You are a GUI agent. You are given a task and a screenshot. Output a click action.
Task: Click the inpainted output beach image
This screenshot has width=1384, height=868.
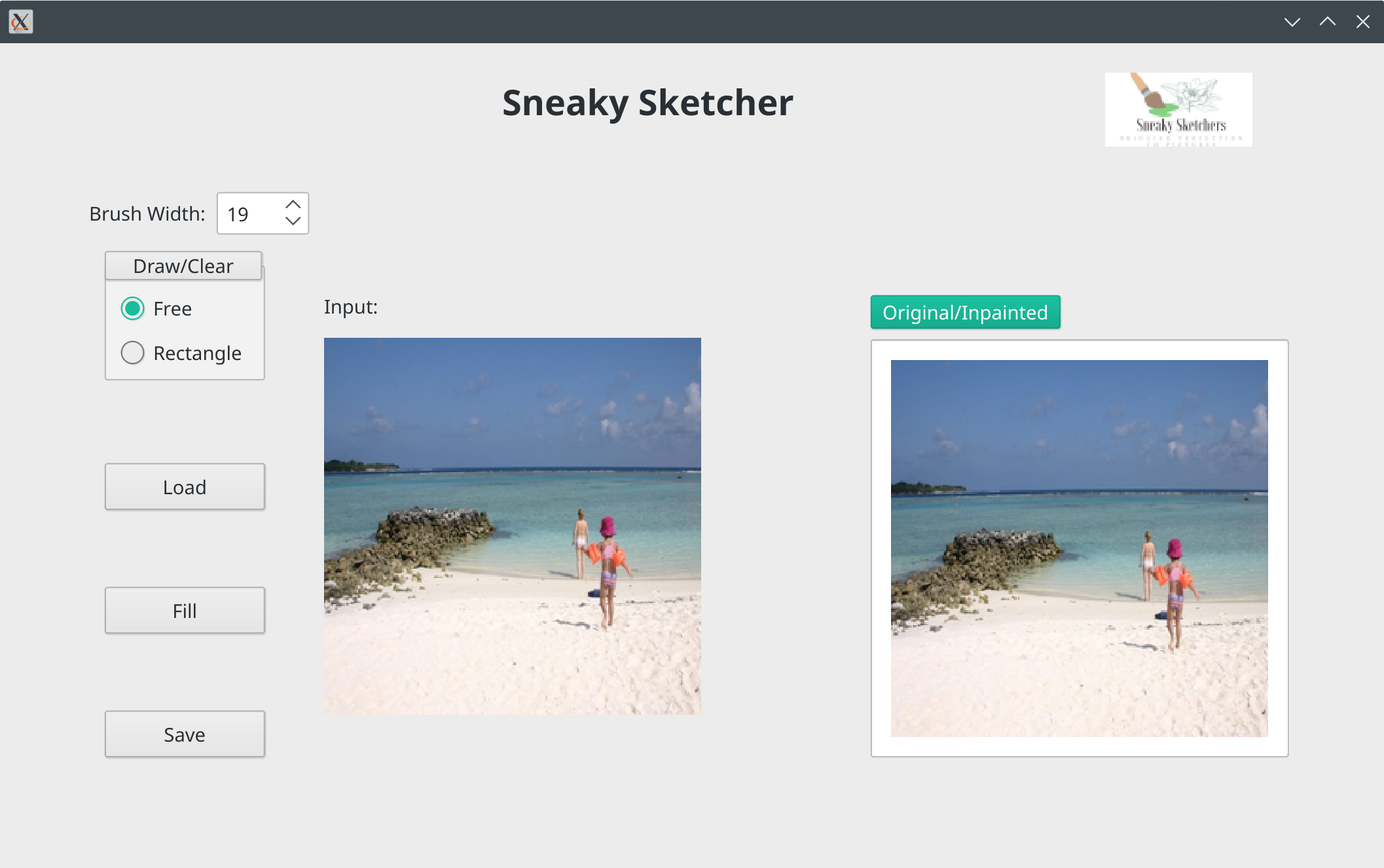[1078, 548]
